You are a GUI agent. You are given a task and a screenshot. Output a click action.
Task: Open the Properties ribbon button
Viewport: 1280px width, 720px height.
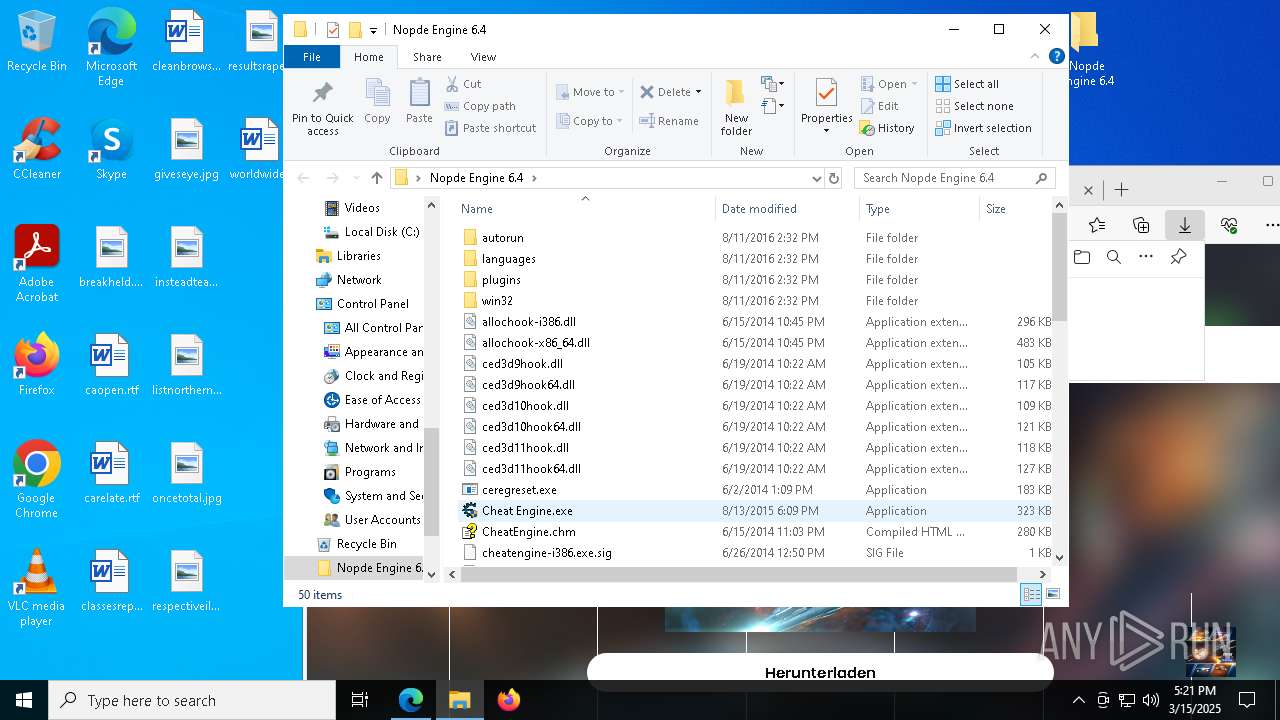(x=826, y=106)
